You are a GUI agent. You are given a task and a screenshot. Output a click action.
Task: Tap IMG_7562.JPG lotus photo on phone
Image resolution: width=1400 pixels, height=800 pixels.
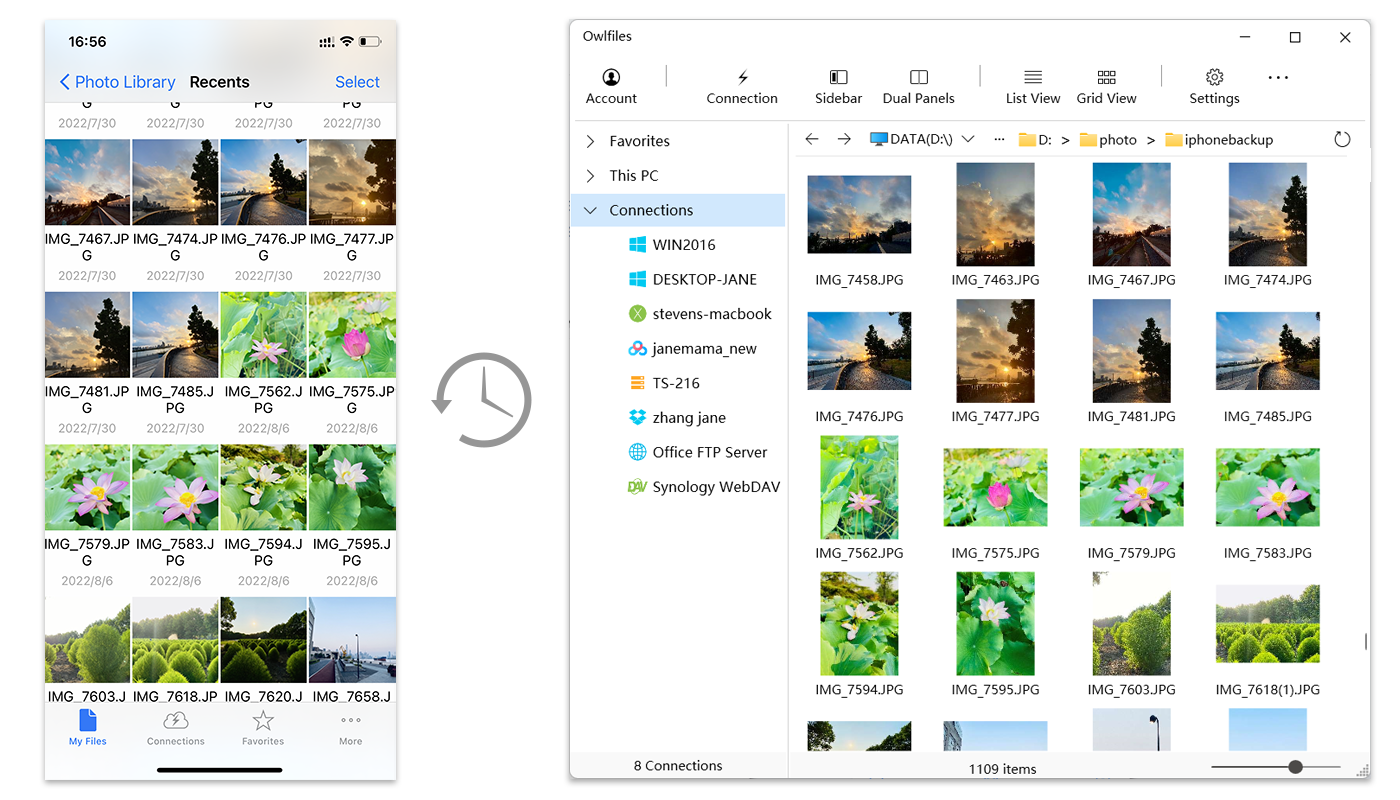tap(263, 335)
